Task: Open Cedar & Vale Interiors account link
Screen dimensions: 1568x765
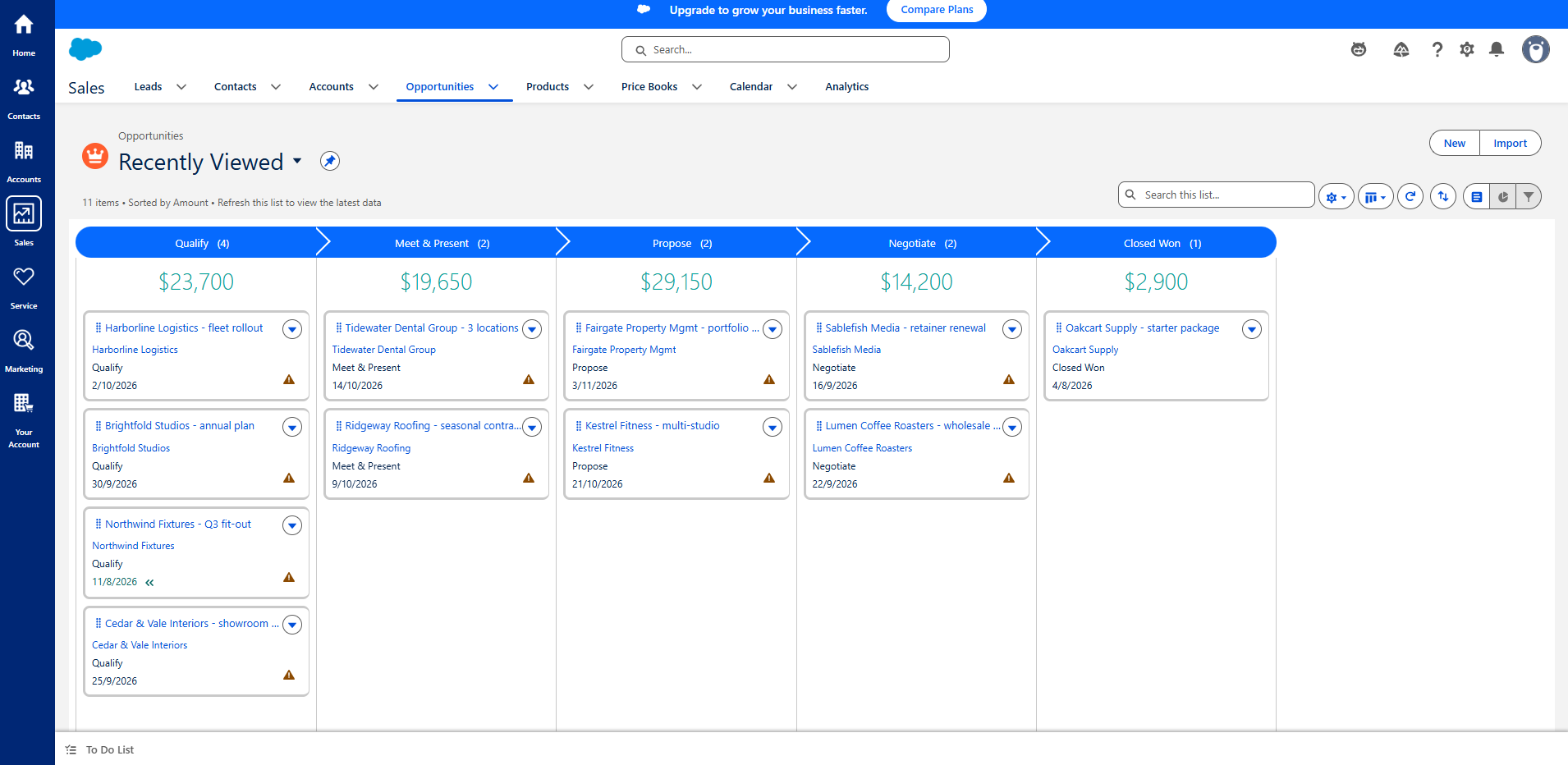Action: [x=140, y=645]
